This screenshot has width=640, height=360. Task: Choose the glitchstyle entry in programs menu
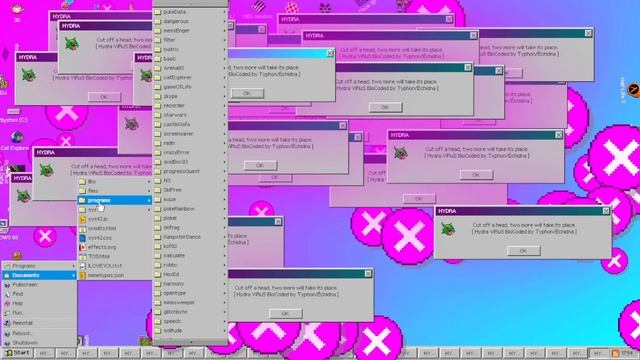click(190, 312)
